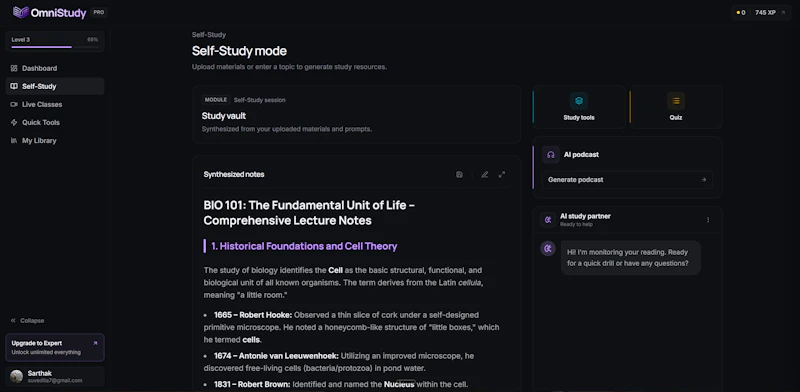Click the Sarthak profile avatar
Screen dimensions: 800x392
click(x=16, y=377)
